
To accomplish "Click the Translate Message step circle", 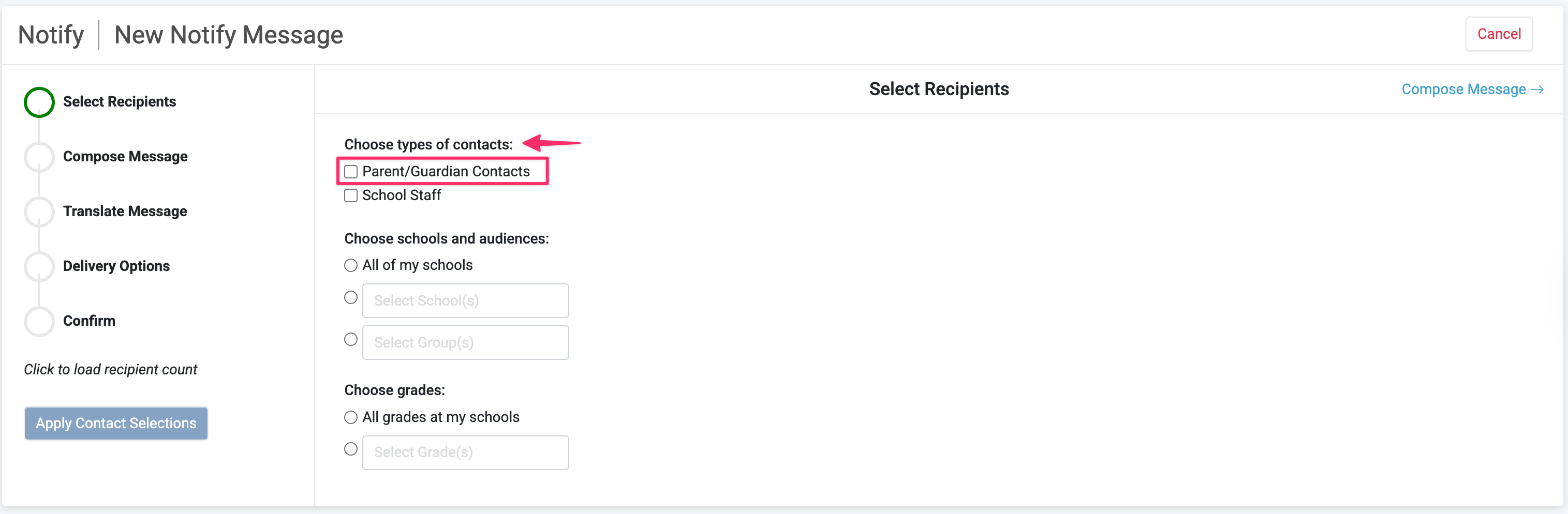I will click(39, 211).
